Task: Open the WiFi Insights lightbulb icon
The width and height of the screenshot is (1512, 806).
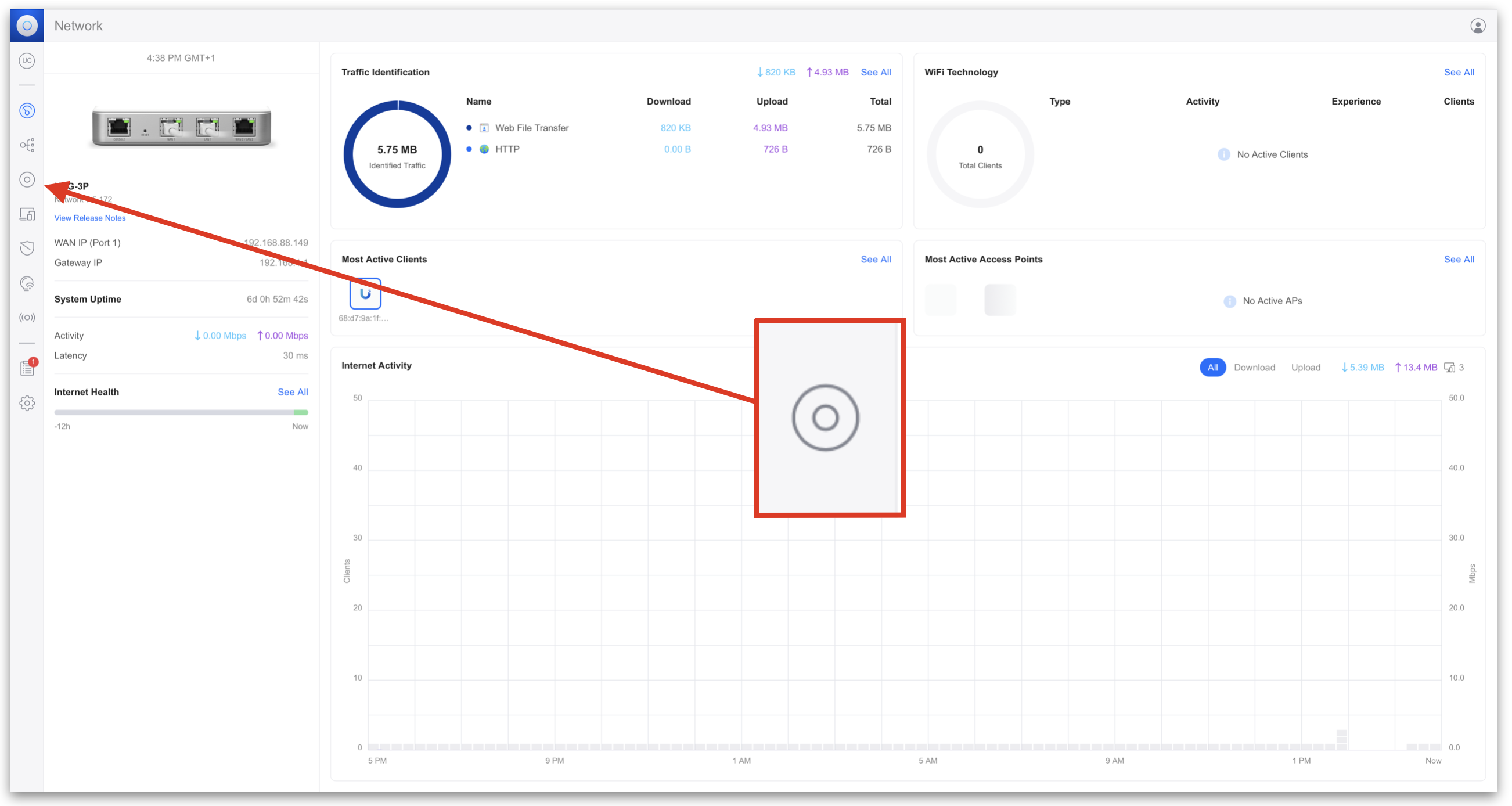Action: point(27,283)
